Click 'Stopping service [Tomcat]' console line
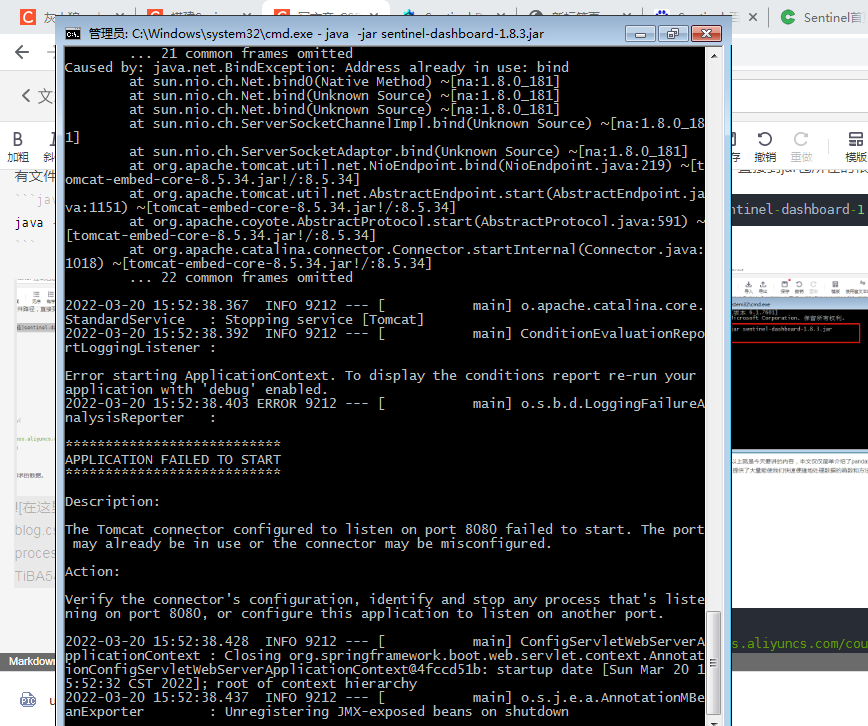868x726 pixels. (324, 320)
